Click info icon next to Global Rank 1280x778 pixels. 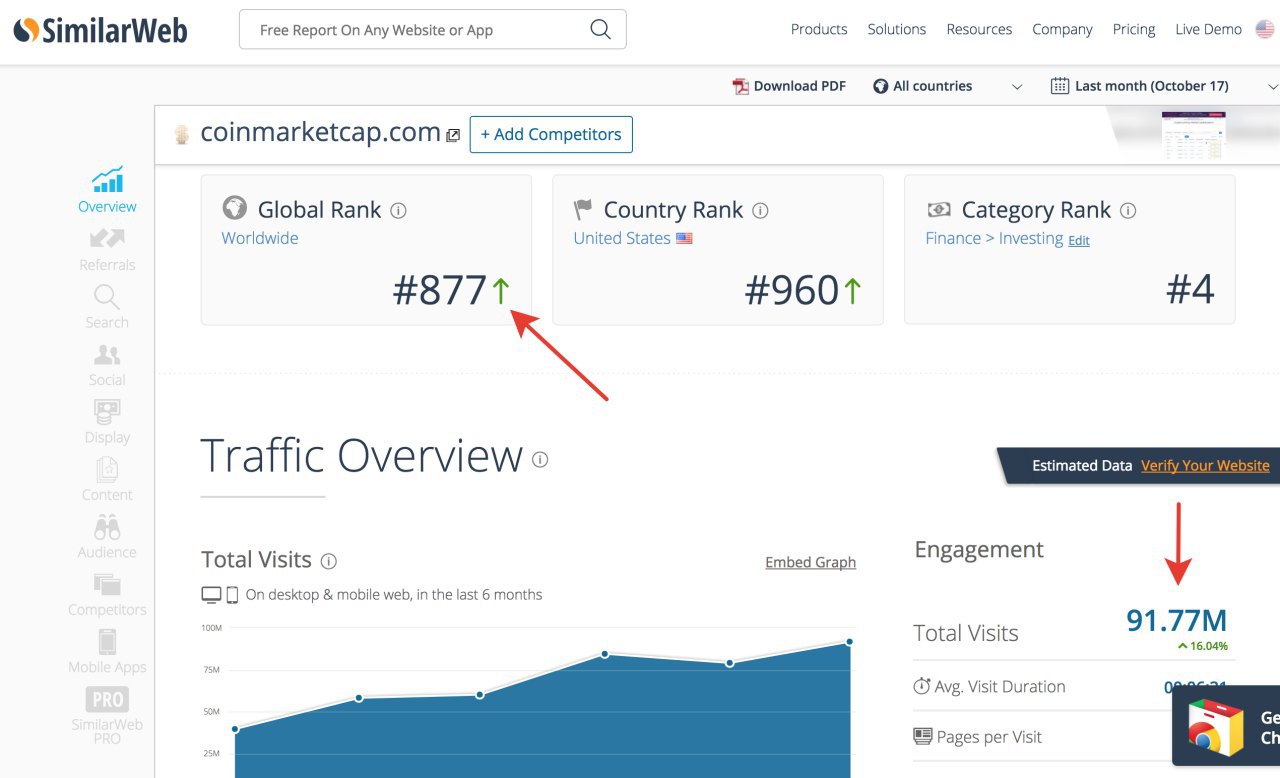click(398, 211)
